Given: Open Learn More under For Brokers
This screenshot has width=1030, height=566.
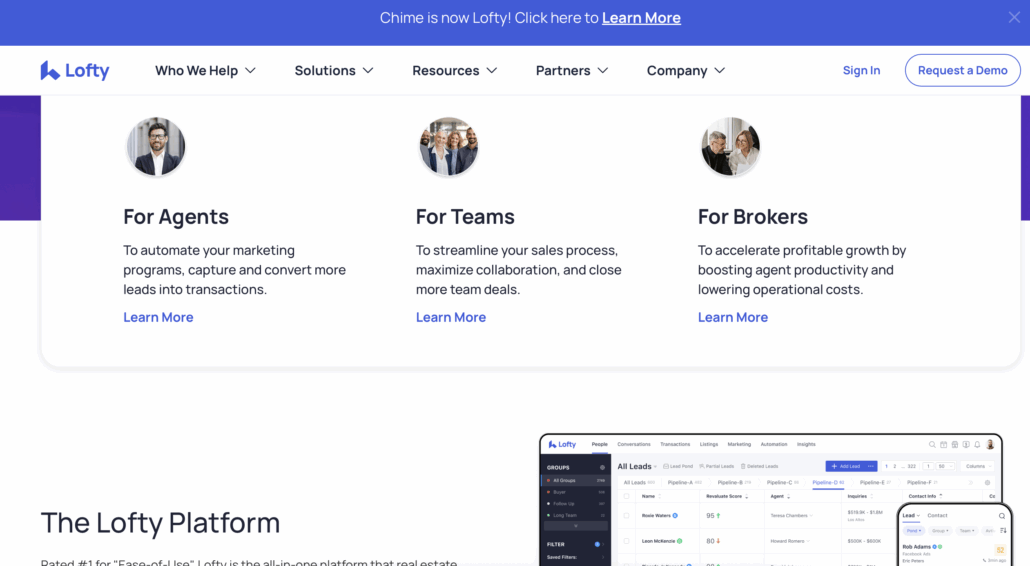Looking at the screenshot, I should coord(732,317).
